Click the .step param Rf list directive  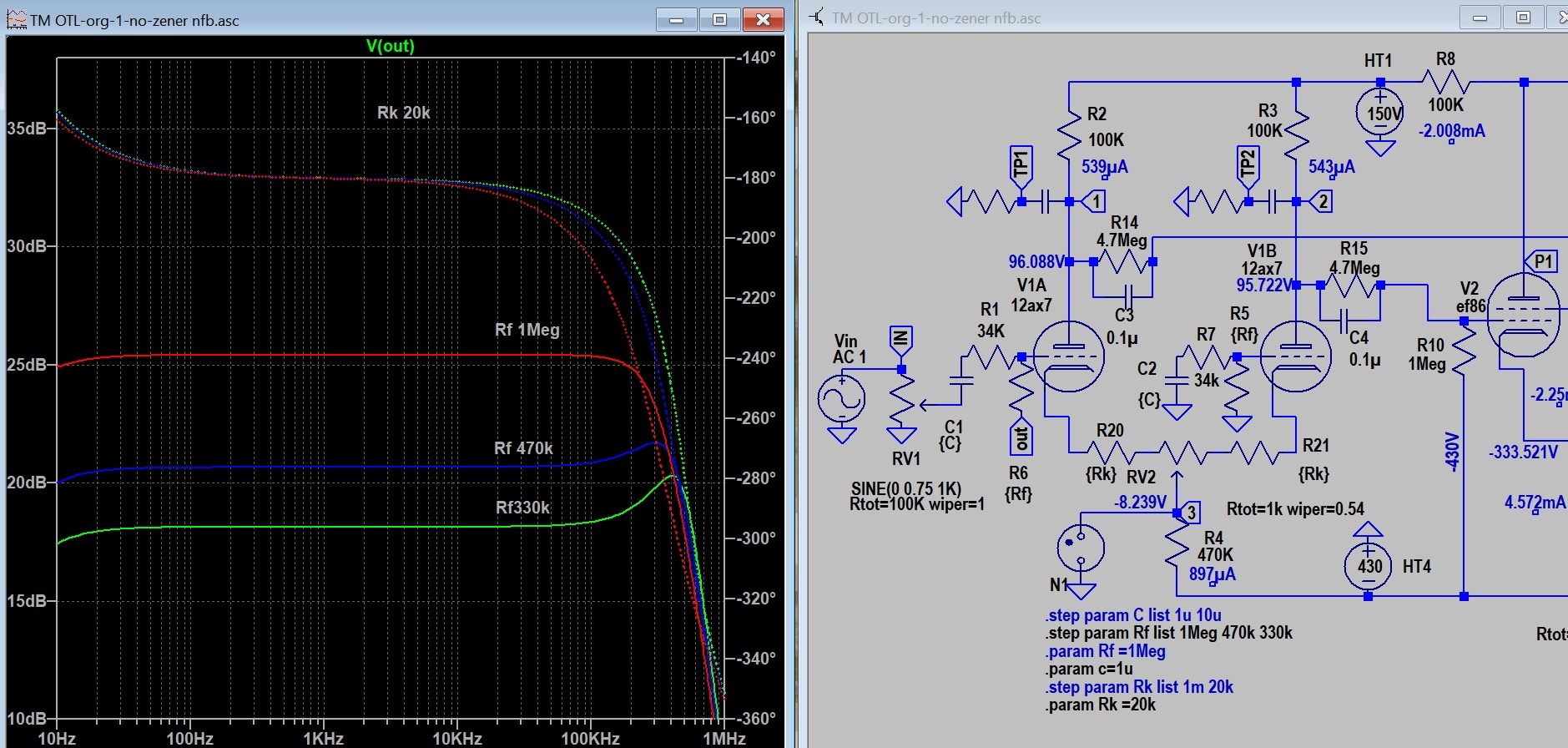1168,633
